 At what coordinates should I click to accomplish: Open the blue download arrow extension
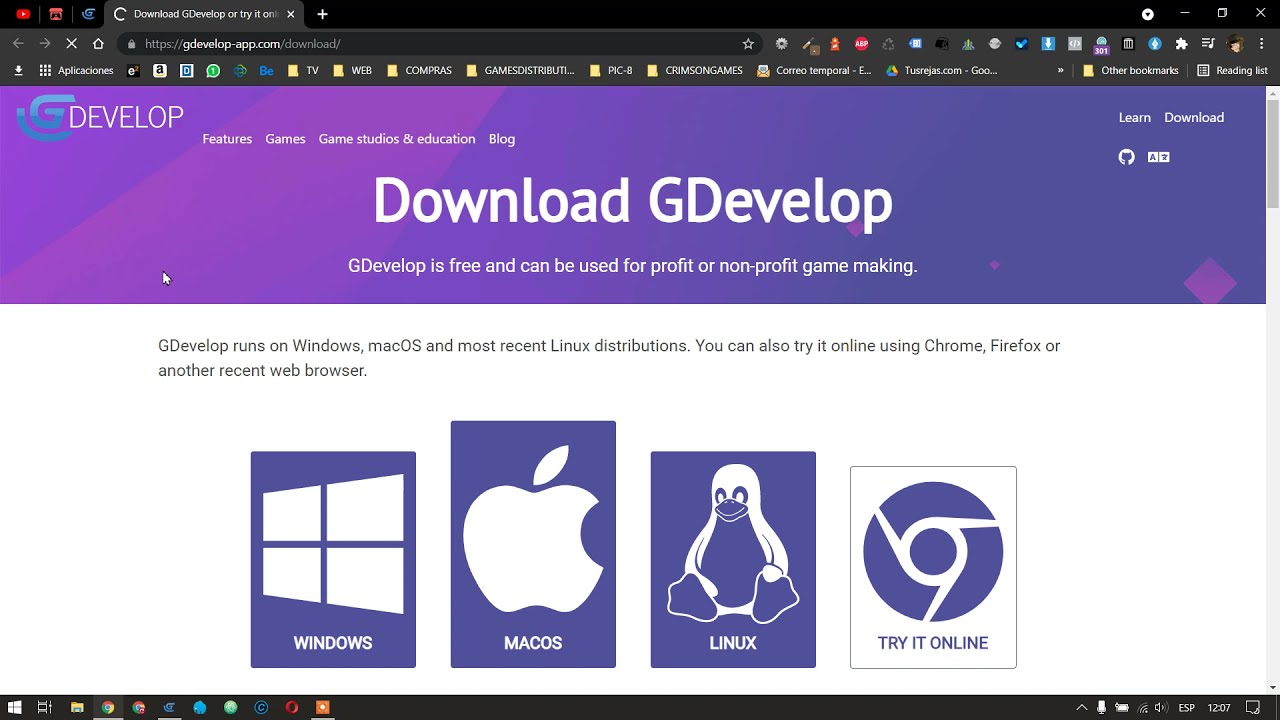[x=1048, y=44]
